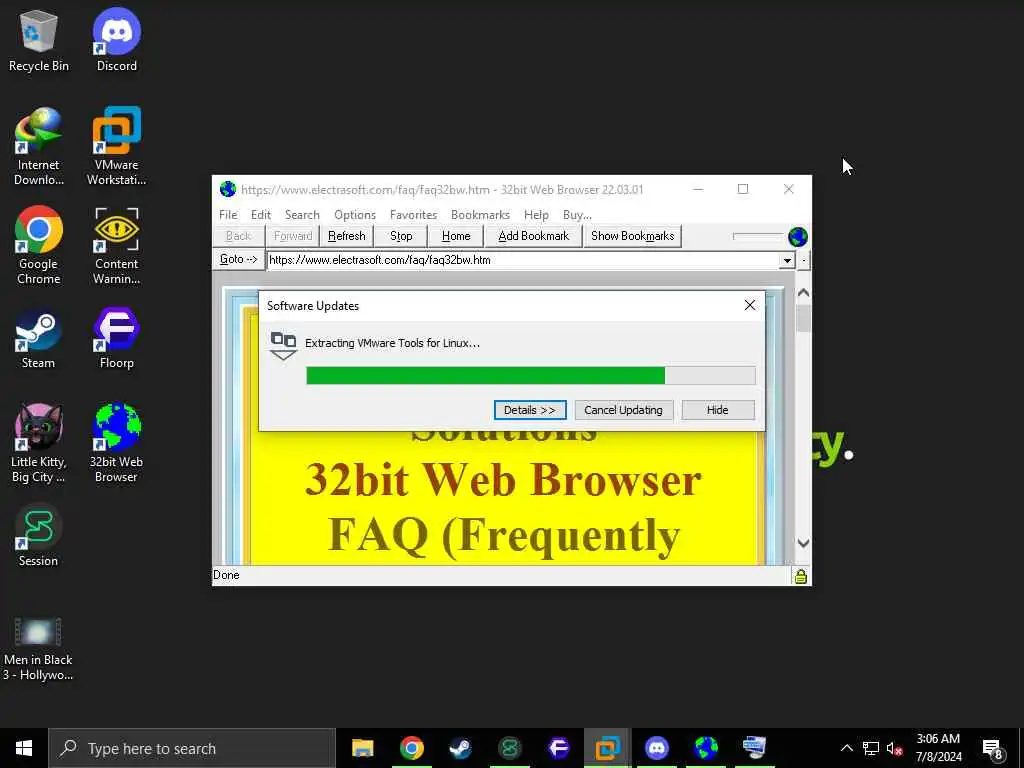Screen dimensions: 1024x768
Task: Select the Steam desktop shortcut
Action: (x=39, y=340)
